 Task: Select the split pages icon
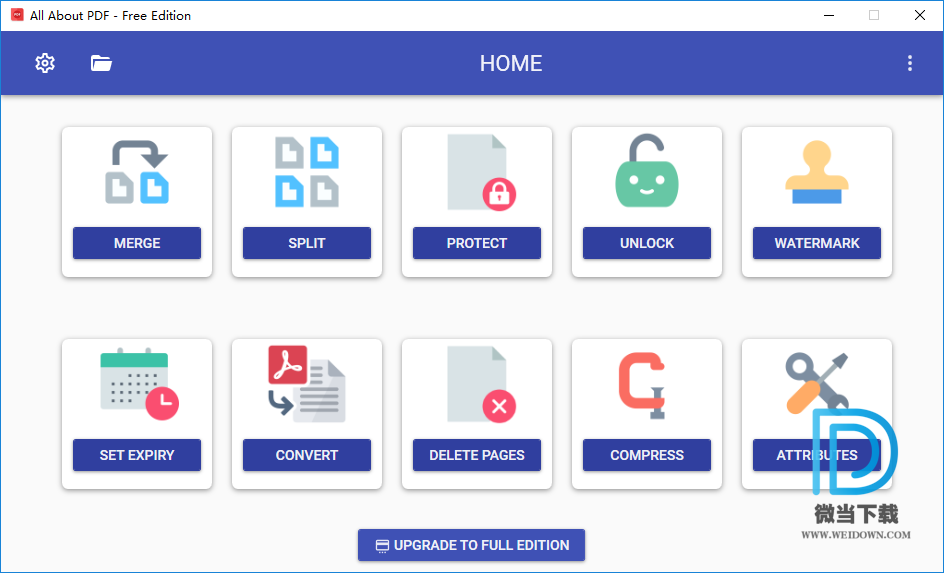(x=307, y=172)
